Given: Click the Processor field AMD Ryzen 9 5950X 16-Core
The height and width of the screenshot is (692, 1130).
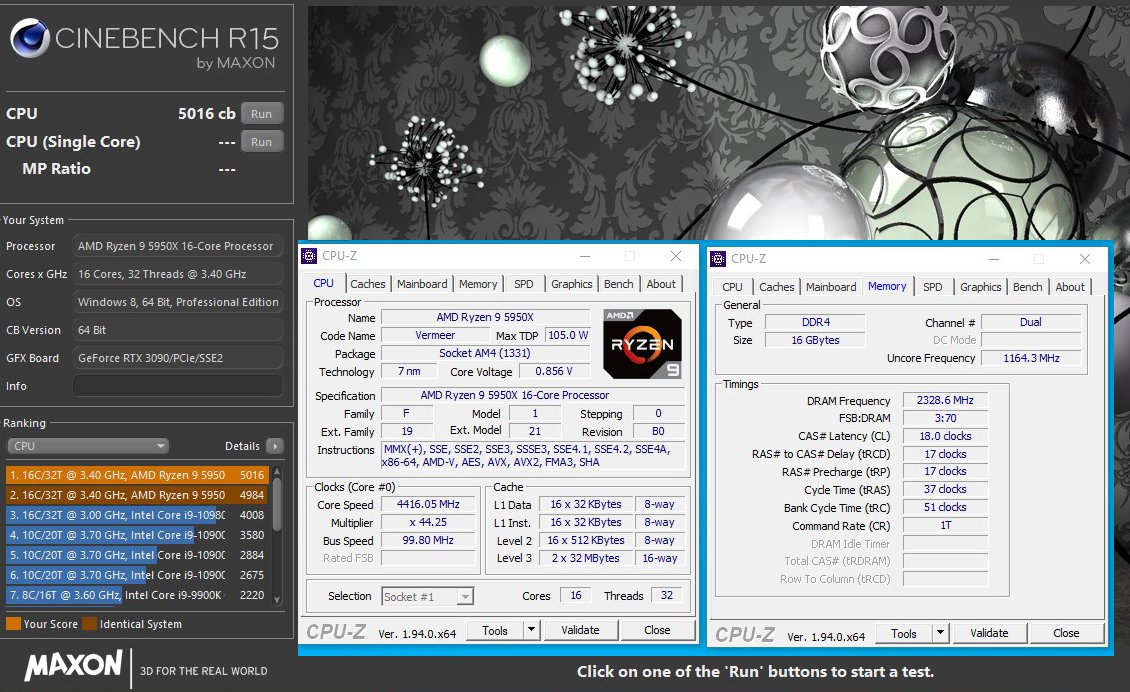Looking at the screenshot, I should (177, 246).
